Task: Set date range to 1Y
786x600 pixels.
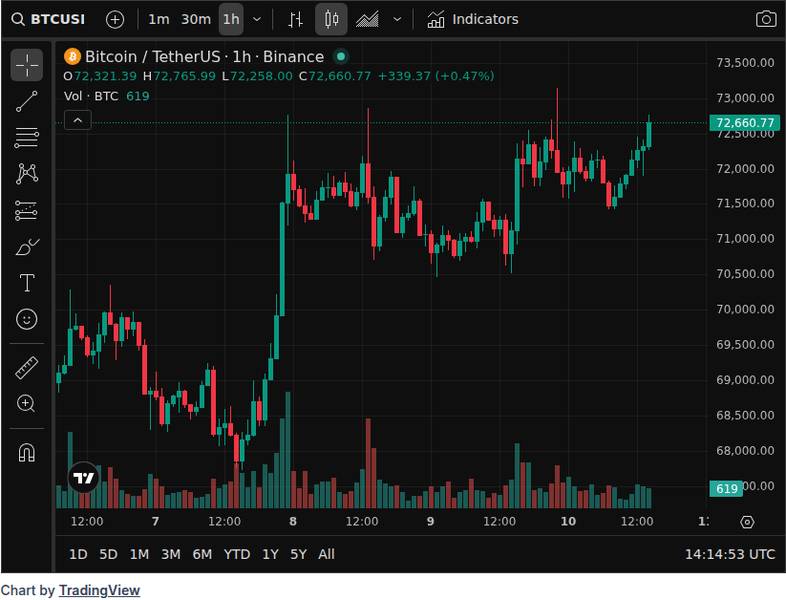Action: [270, 554]
